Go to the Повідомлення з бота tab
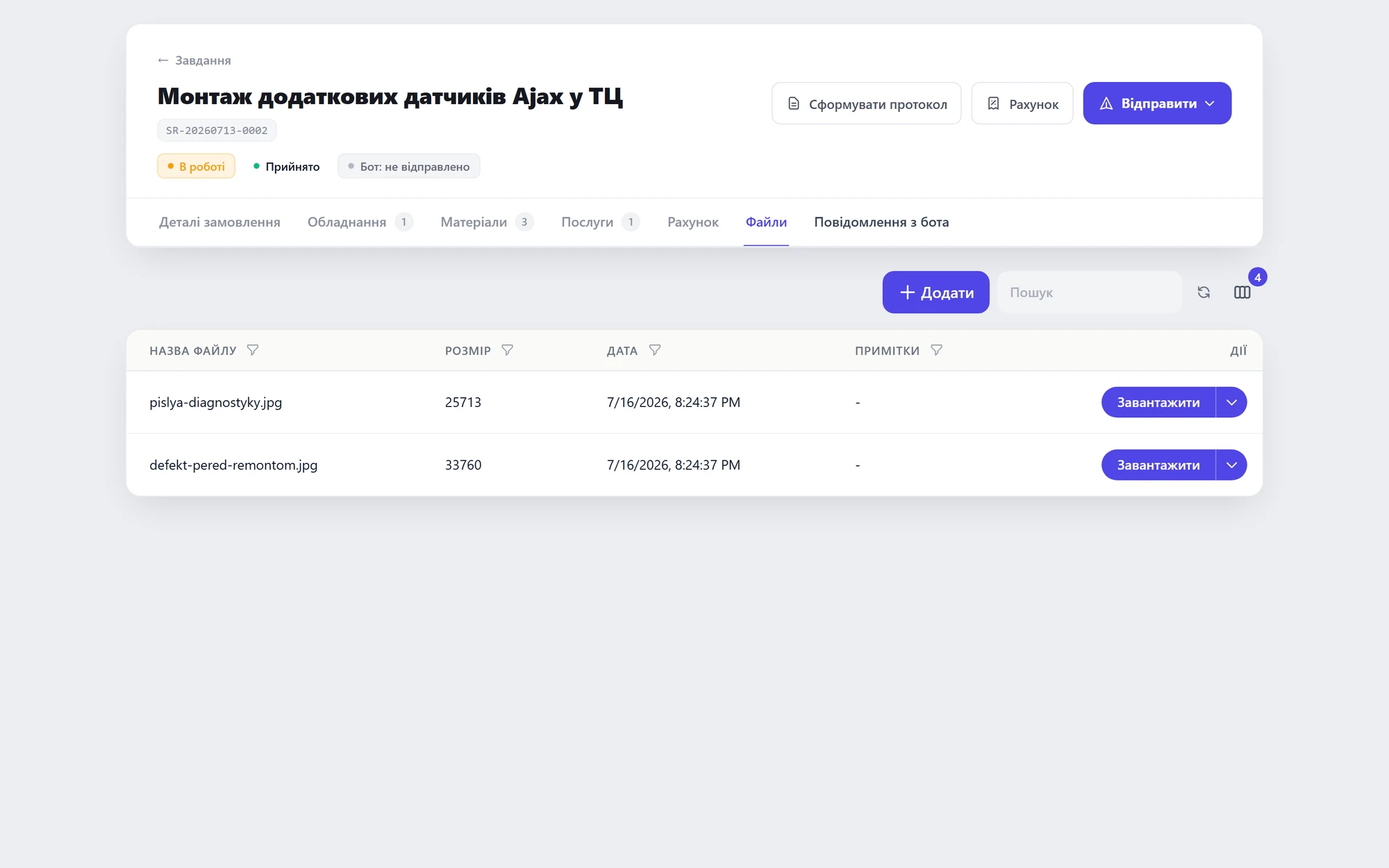 pos(881,222)
